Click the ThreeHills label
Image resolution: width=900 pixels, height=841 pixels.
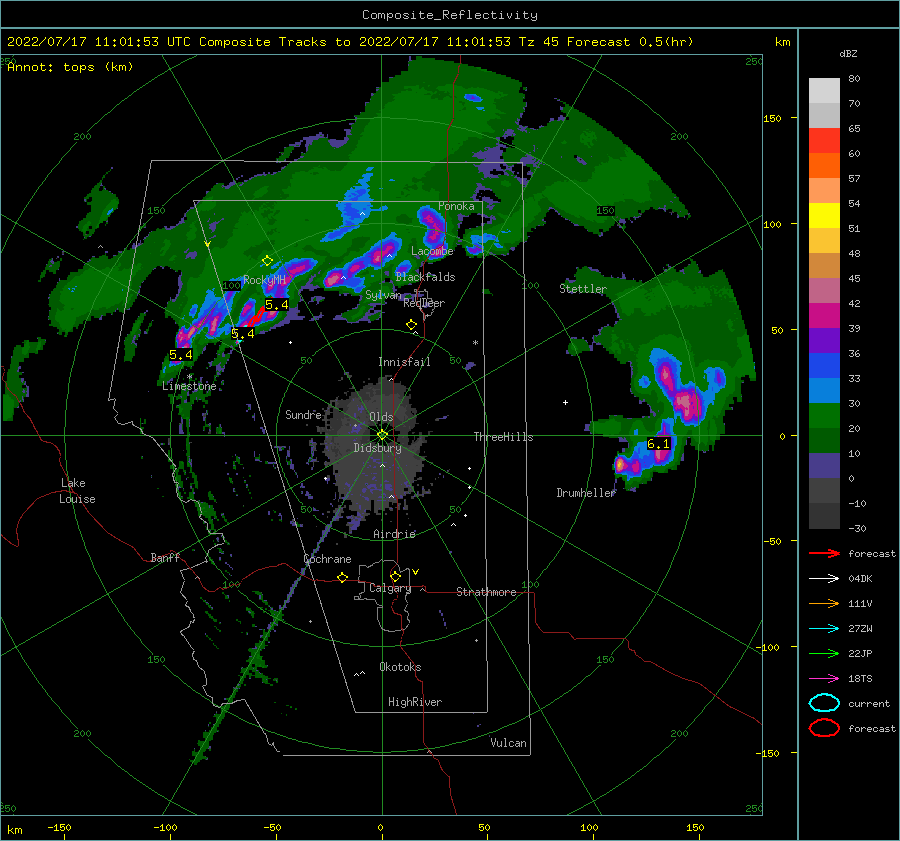click(x=503, y=437)
